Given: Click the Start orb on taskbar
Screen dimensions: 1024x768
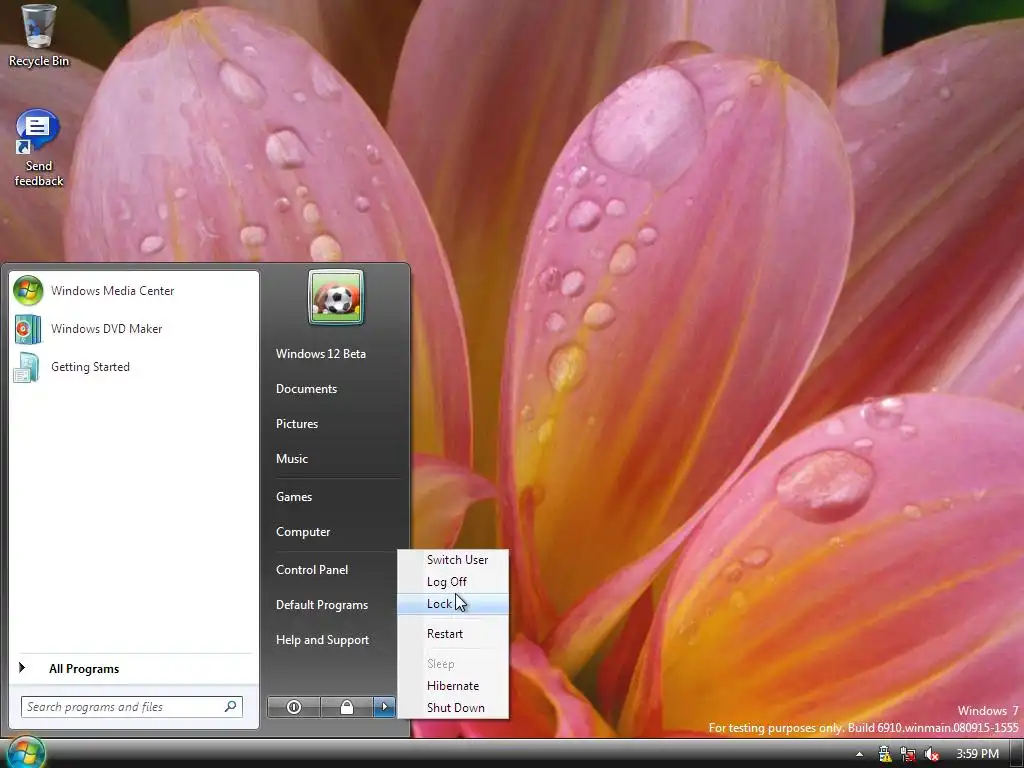Looking at the screenshot, I should pos(26,752).
